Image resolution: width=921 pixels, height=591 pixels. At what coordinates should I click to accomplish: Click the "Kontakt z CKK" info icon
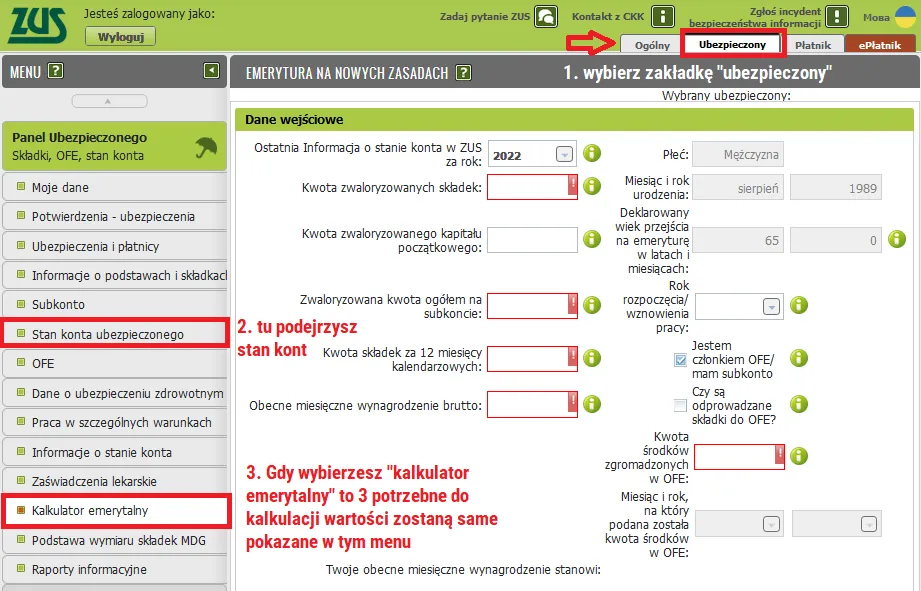point(664,17)
